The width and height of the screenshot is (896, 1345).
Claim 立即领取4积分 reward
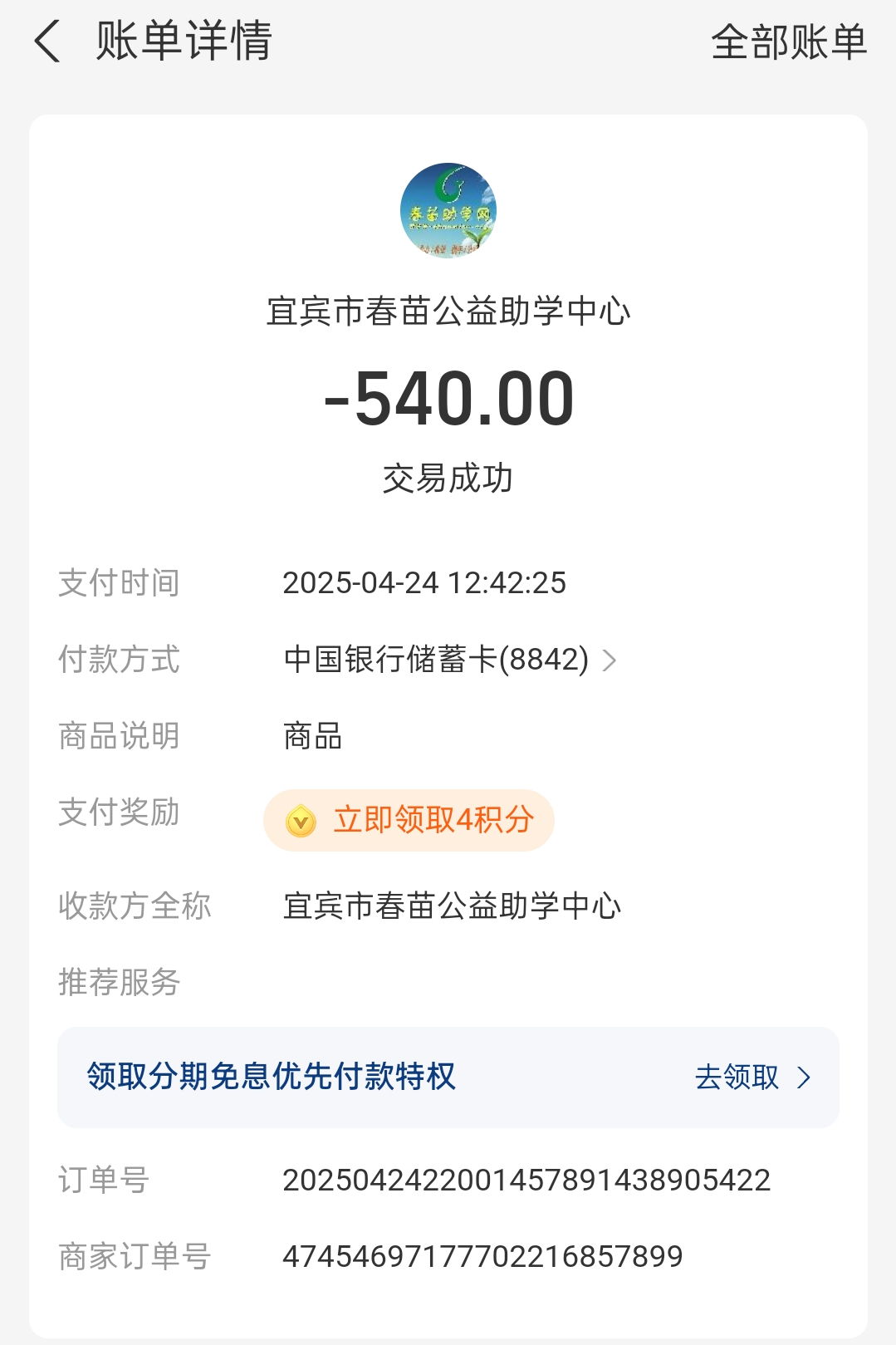point(409,820)
